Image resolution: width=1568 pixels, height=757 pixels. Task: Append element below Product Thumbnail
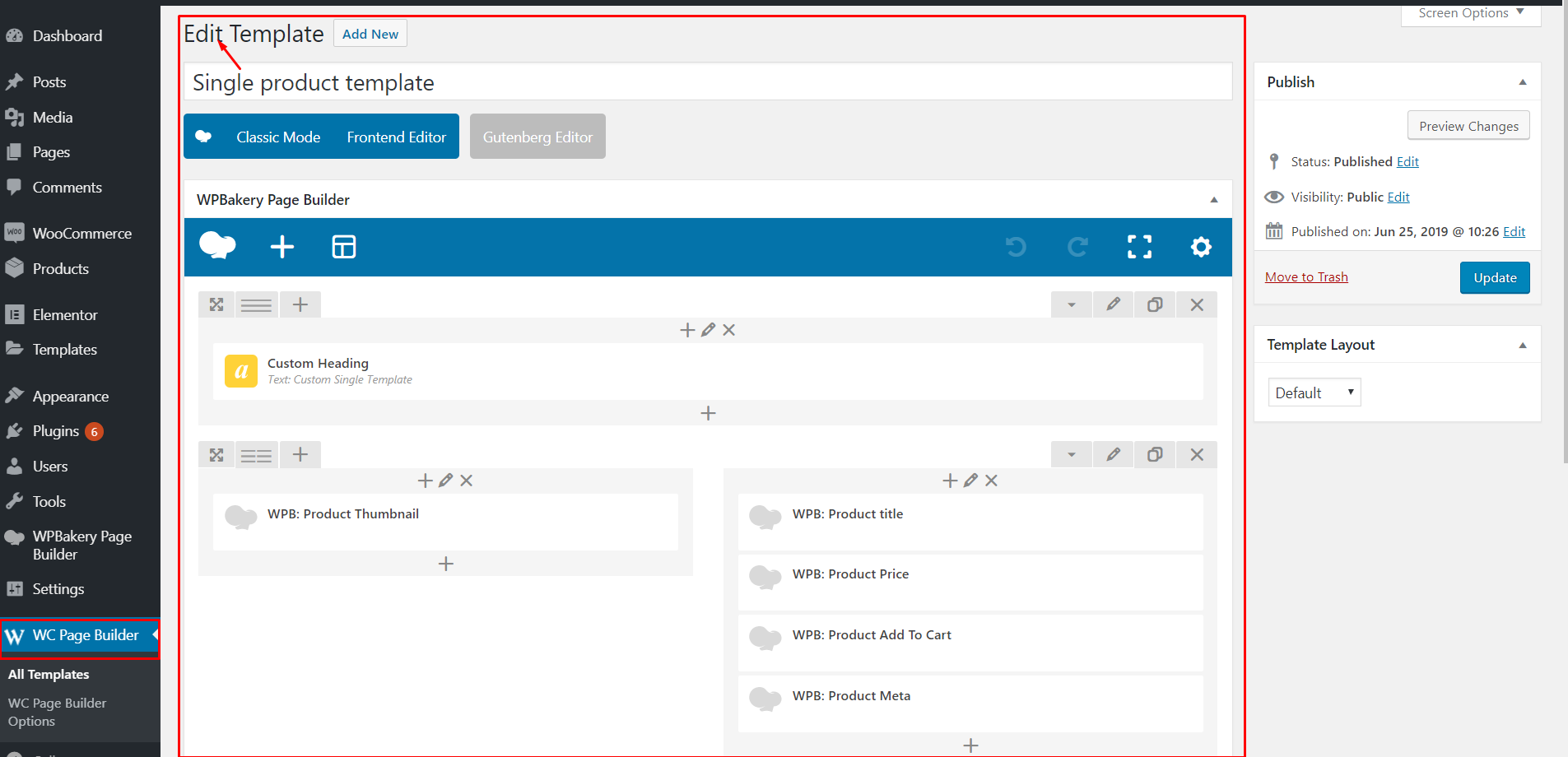click(446, 564)
